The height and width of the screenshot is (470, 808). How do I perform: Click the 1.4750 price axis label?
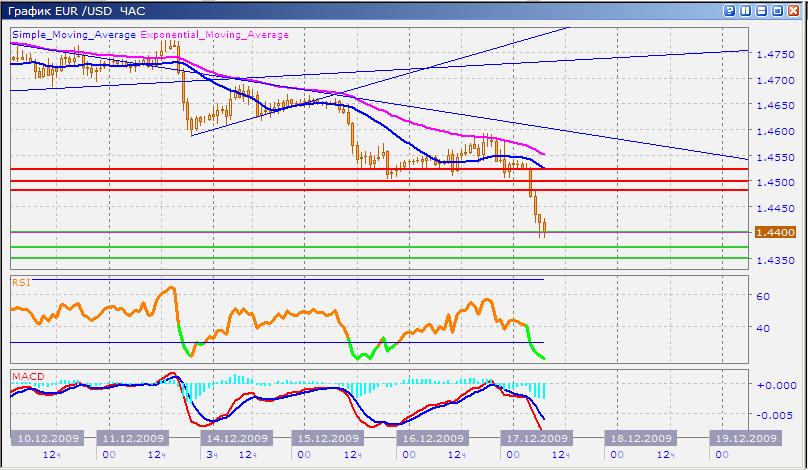(775, 54)
